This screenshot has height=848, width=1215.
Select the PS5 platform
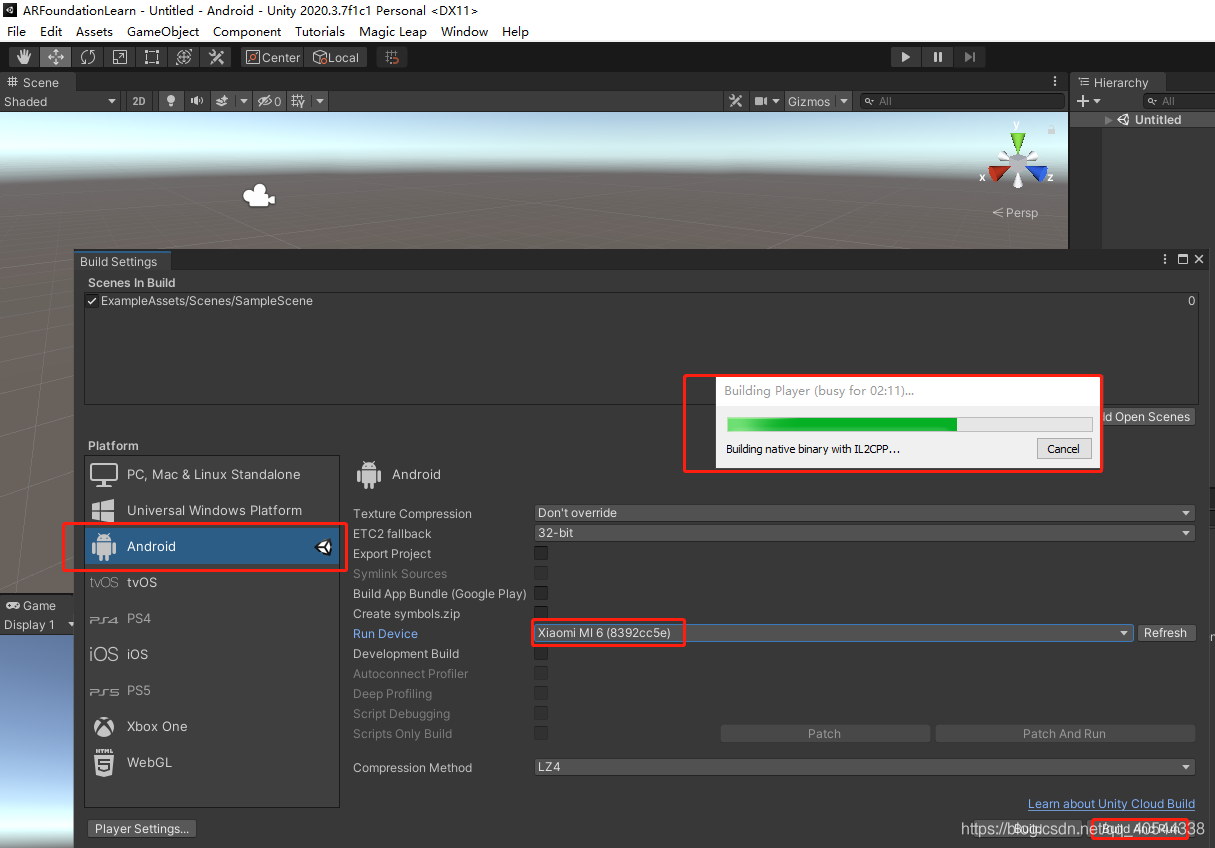pos(212,690)
